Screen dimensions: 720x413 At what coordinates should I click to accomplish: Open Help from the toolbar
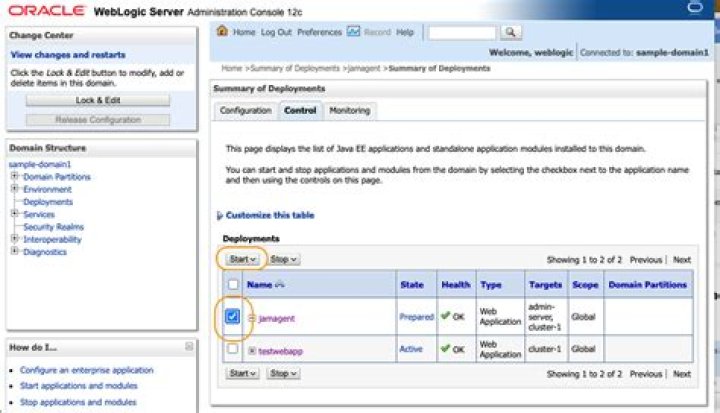(405, 32)
